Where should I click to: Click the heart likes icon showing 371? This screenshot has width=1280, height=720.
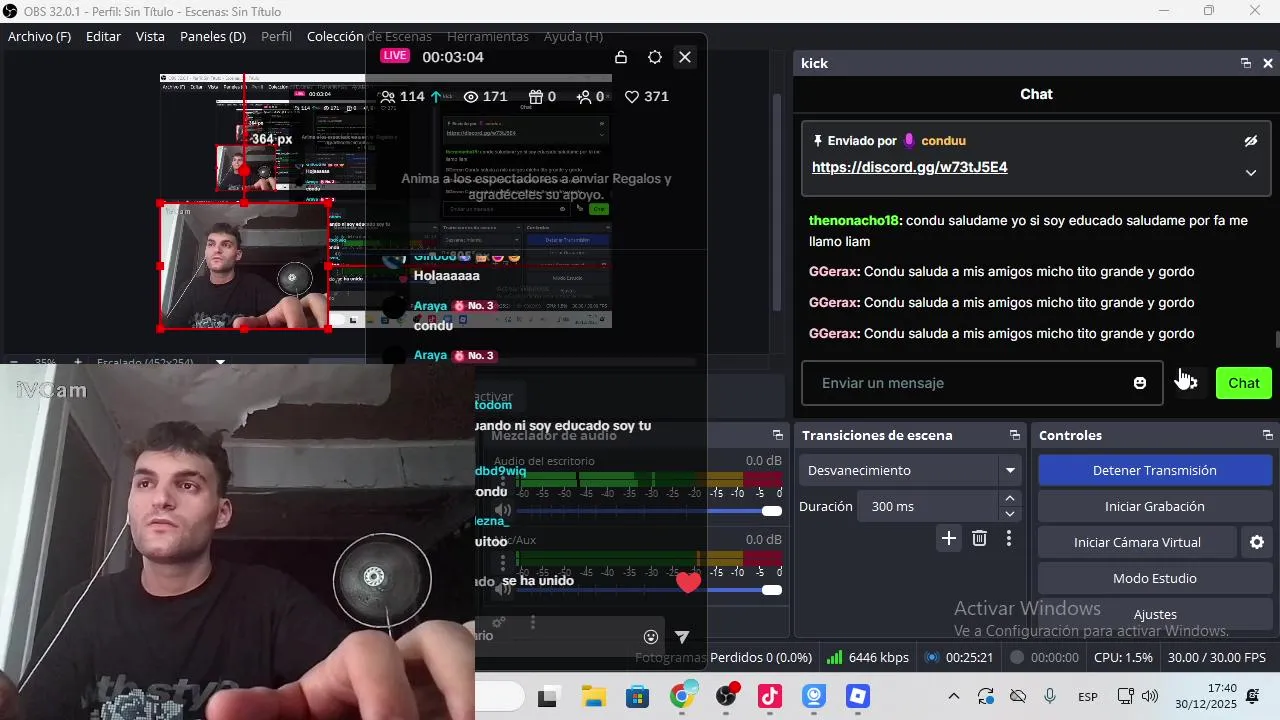pos(632,97)
